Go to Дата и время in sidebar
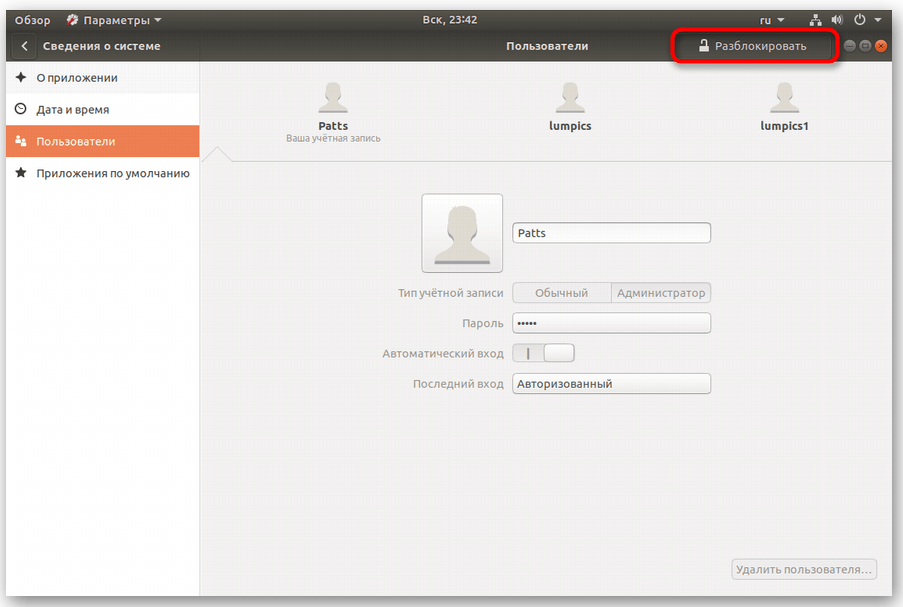903x607 pixels. click(x=72, y=110)
